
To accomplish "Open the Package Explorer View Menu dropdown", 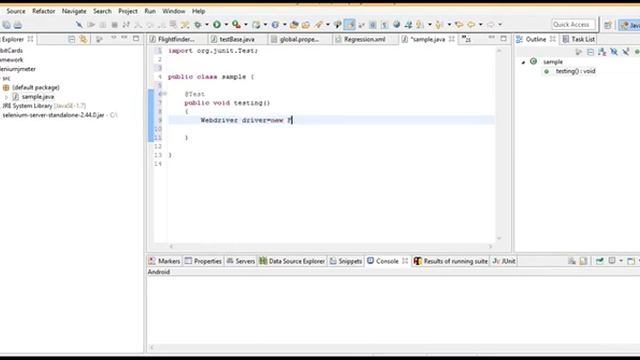I will (x=113, y=38).
